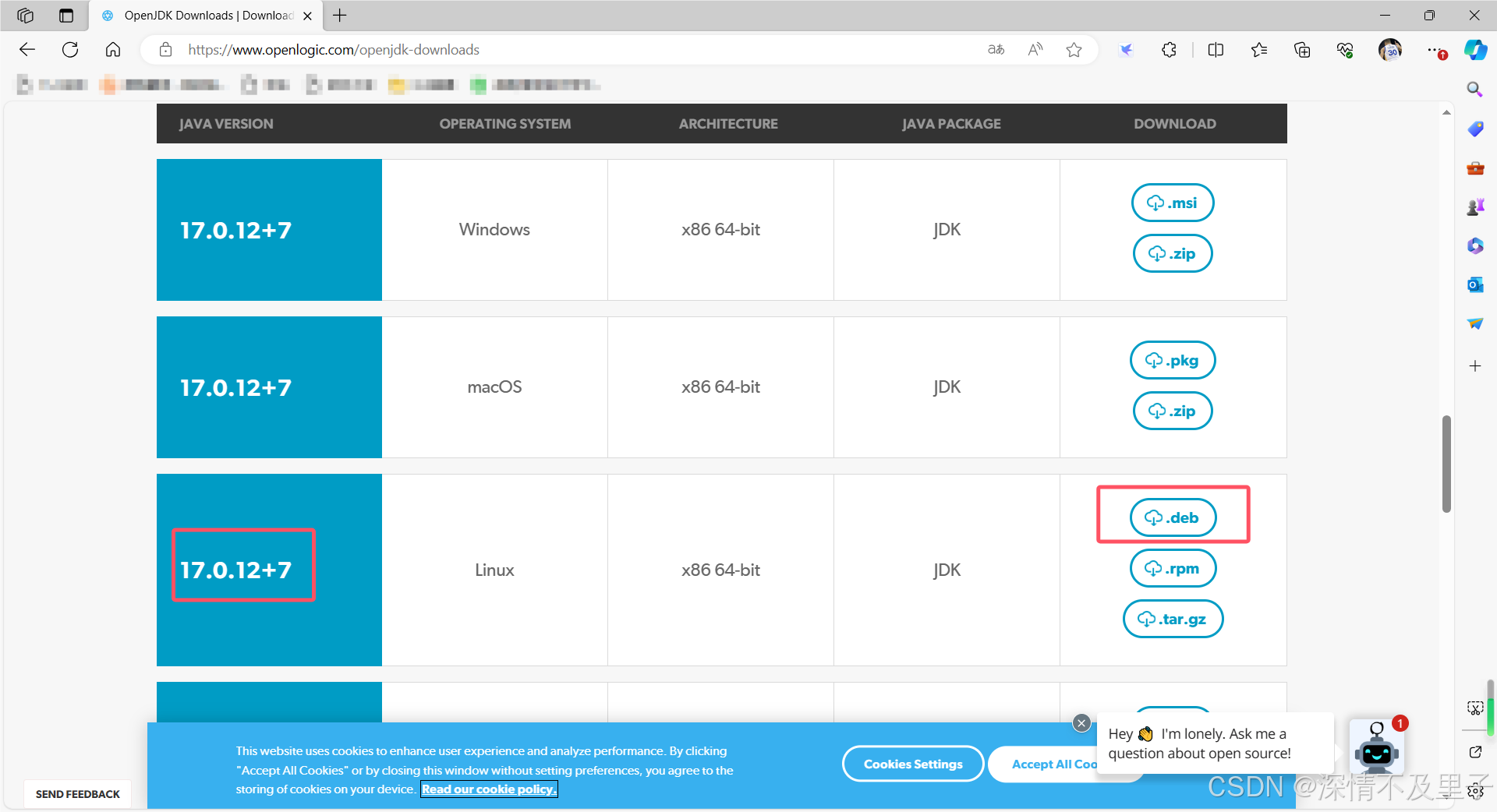Download the Windows .zip package

point(1173,253)
